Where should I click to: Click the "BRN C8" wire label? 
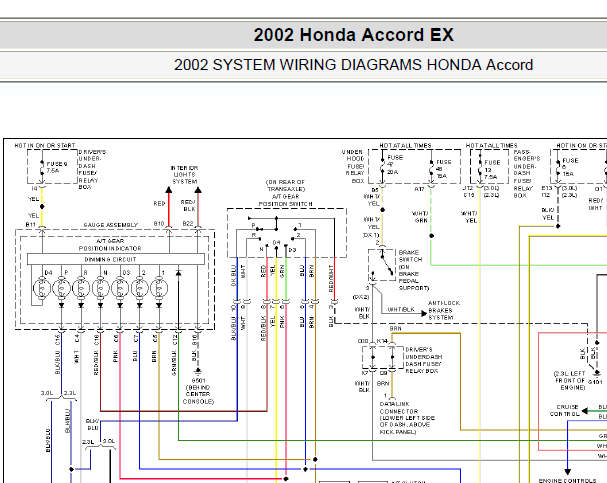[154, 348]
